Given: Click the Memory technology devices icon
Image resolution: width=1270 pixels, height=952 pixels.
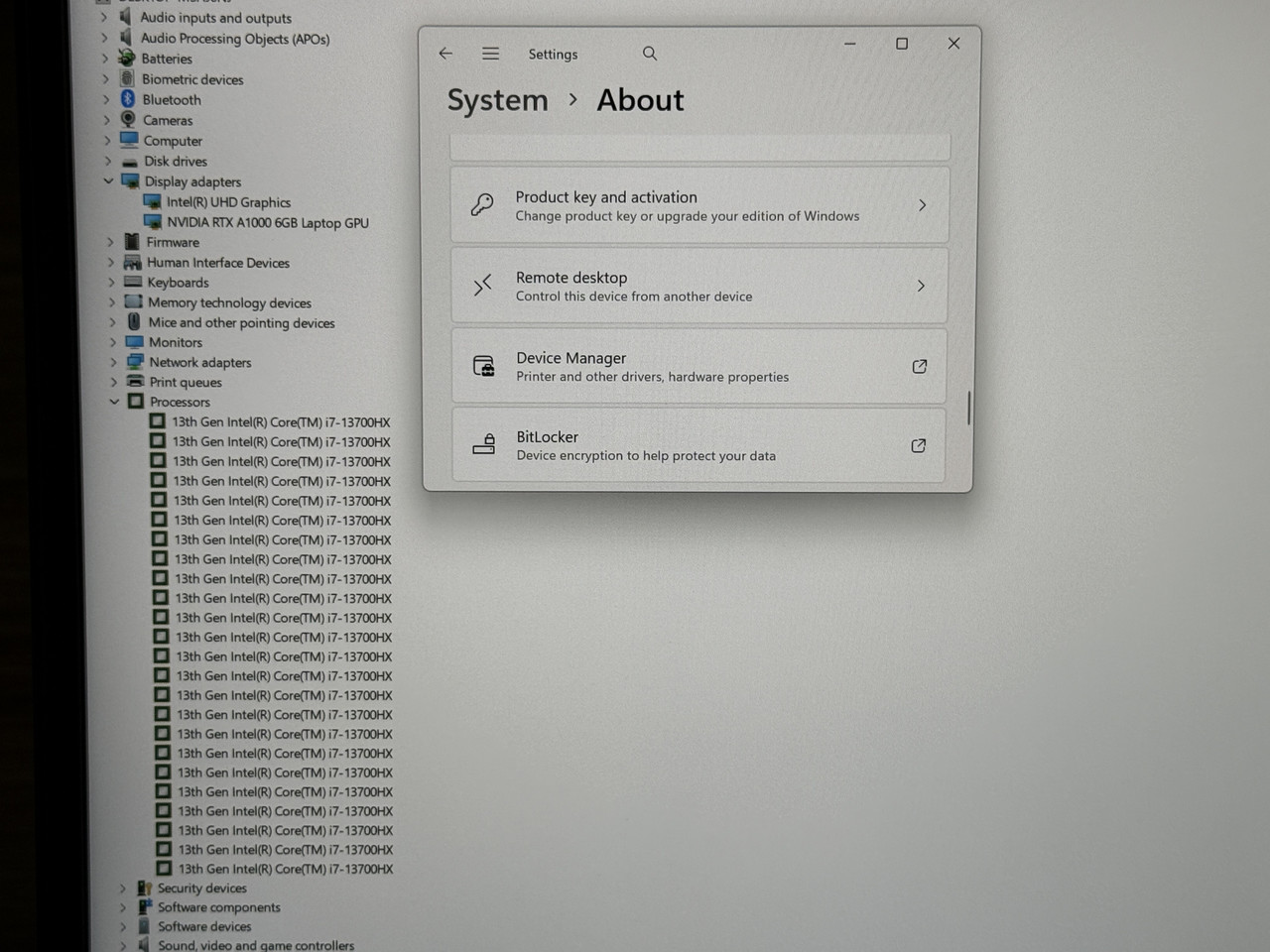Looking at the screenshot, I should click(134, 302).
